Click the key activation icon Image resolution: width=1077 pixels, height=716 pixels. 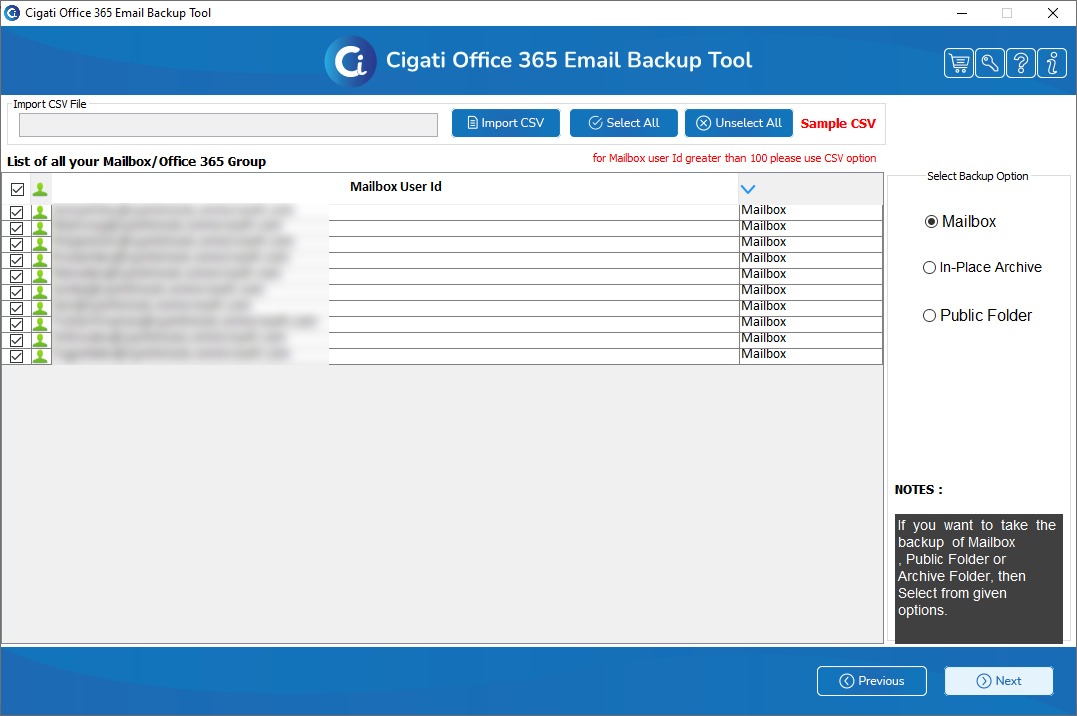click(990, 64)
